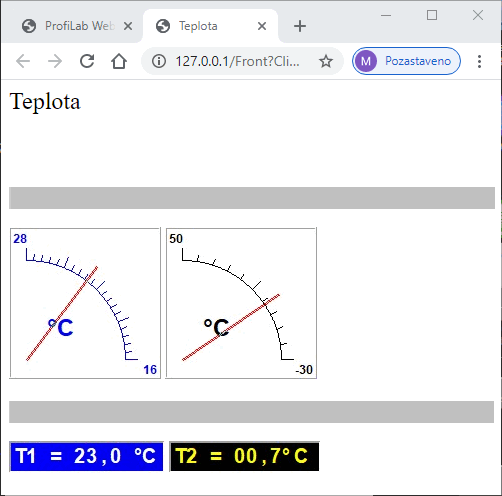Open the browser home page
The width and height of the screenshot is (502, 496).
coord(119,61)
